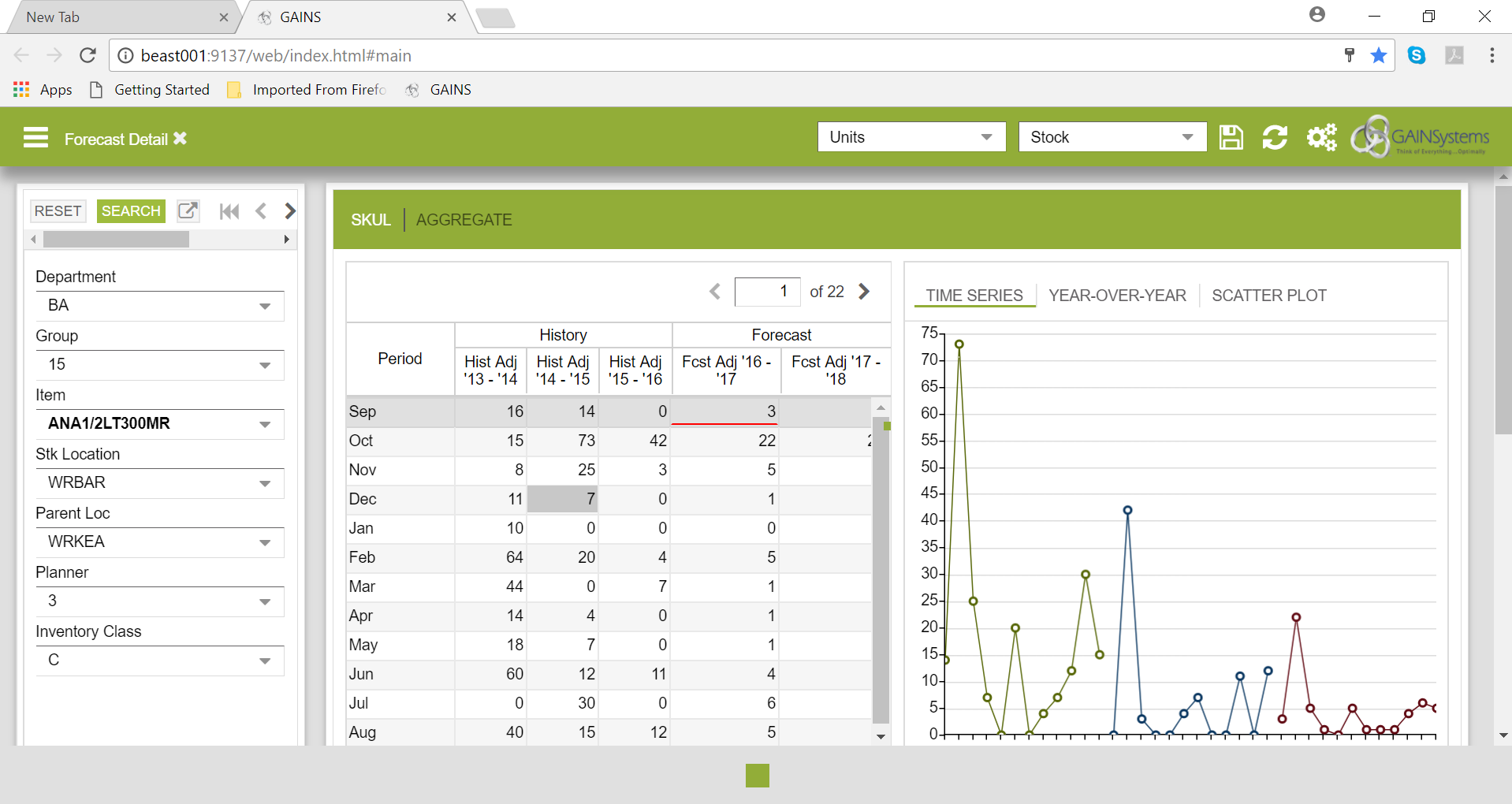Go to previous record in search panel
The width and height of the screenshot is (1512, 804).
click(x=261, y=210)
